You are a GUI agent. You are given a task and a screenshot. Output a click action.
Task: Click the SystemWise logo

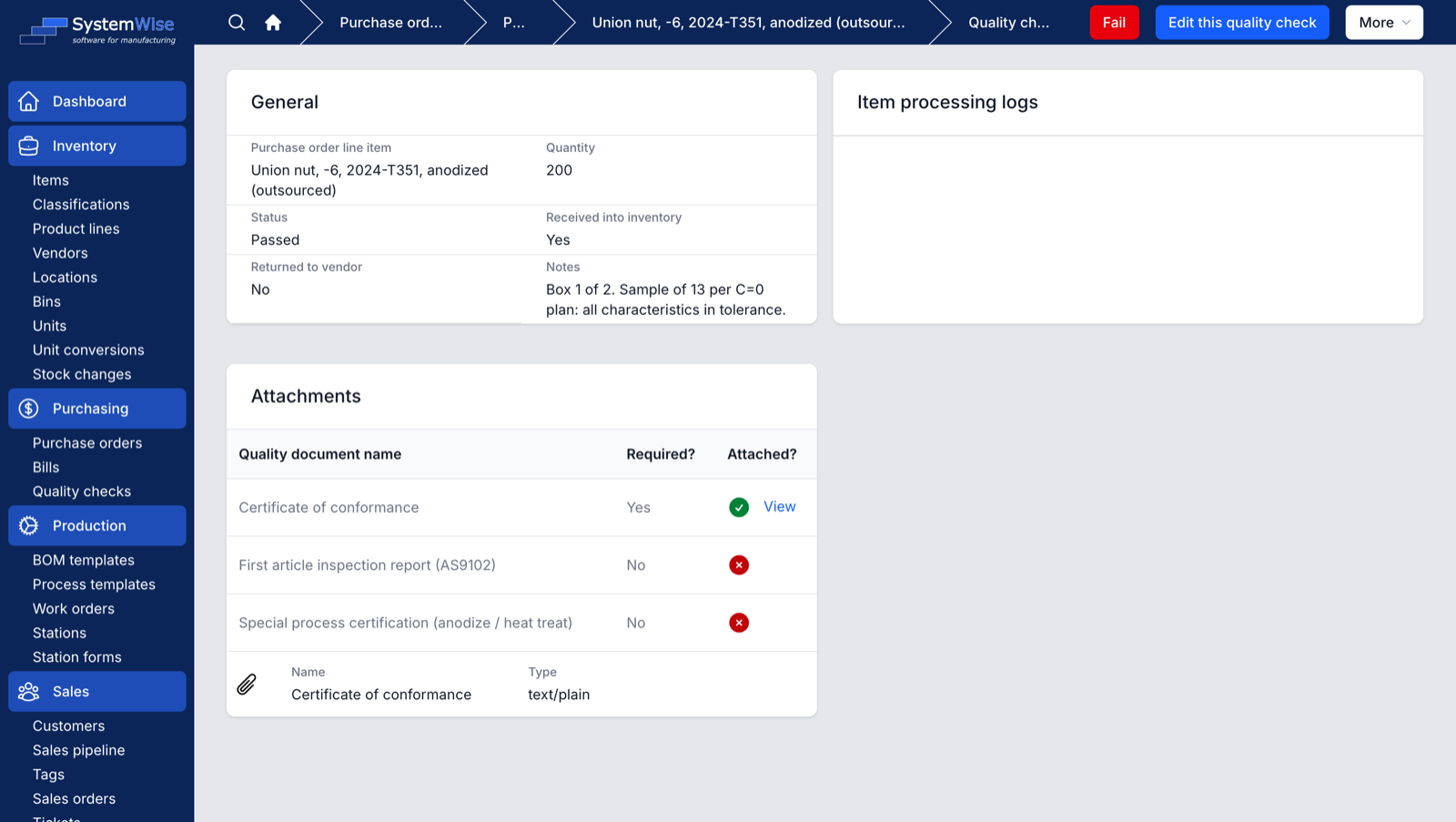point(97,30)
